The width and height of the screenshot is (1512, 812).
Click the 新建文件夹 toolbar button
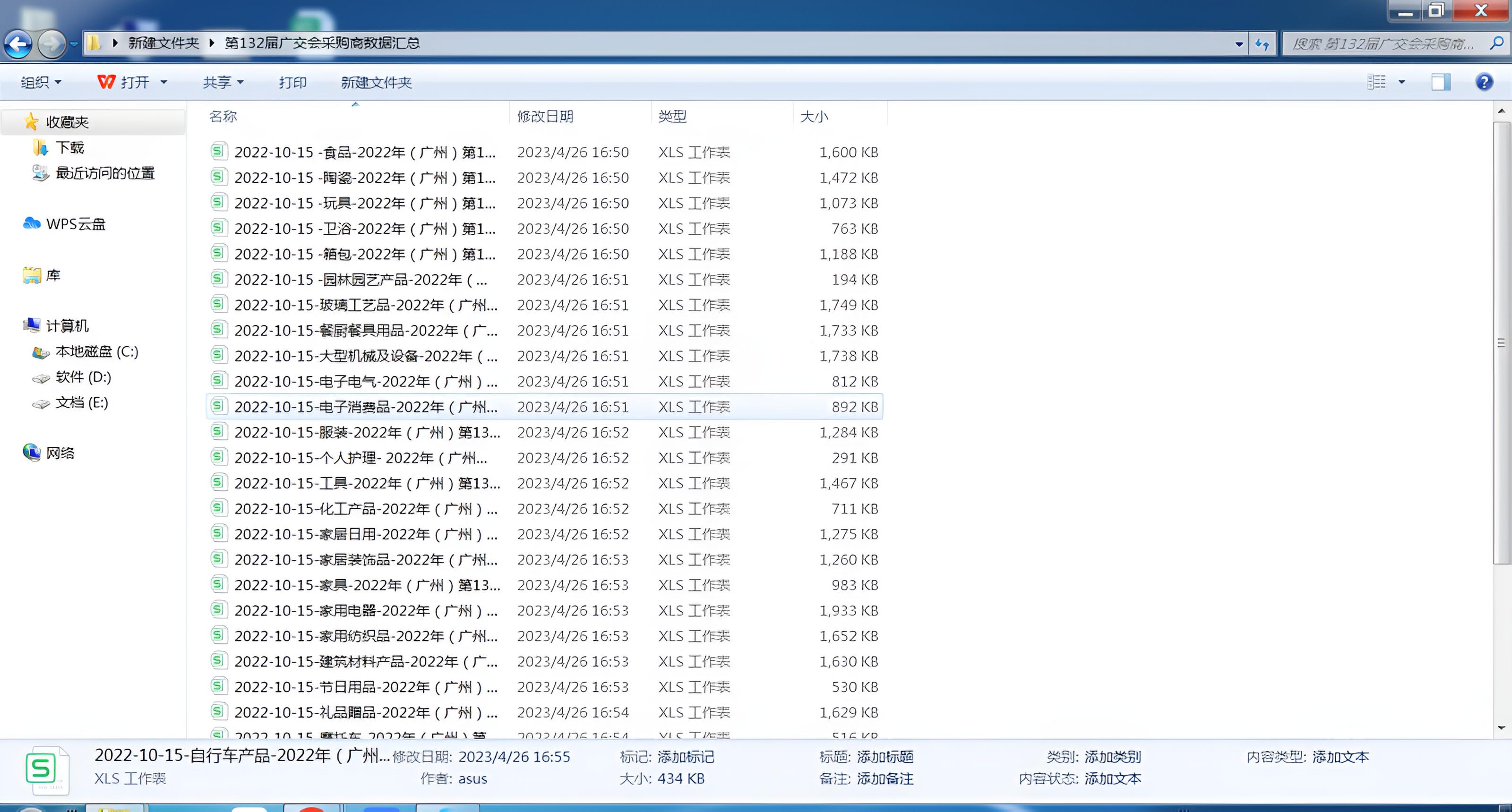376,82
